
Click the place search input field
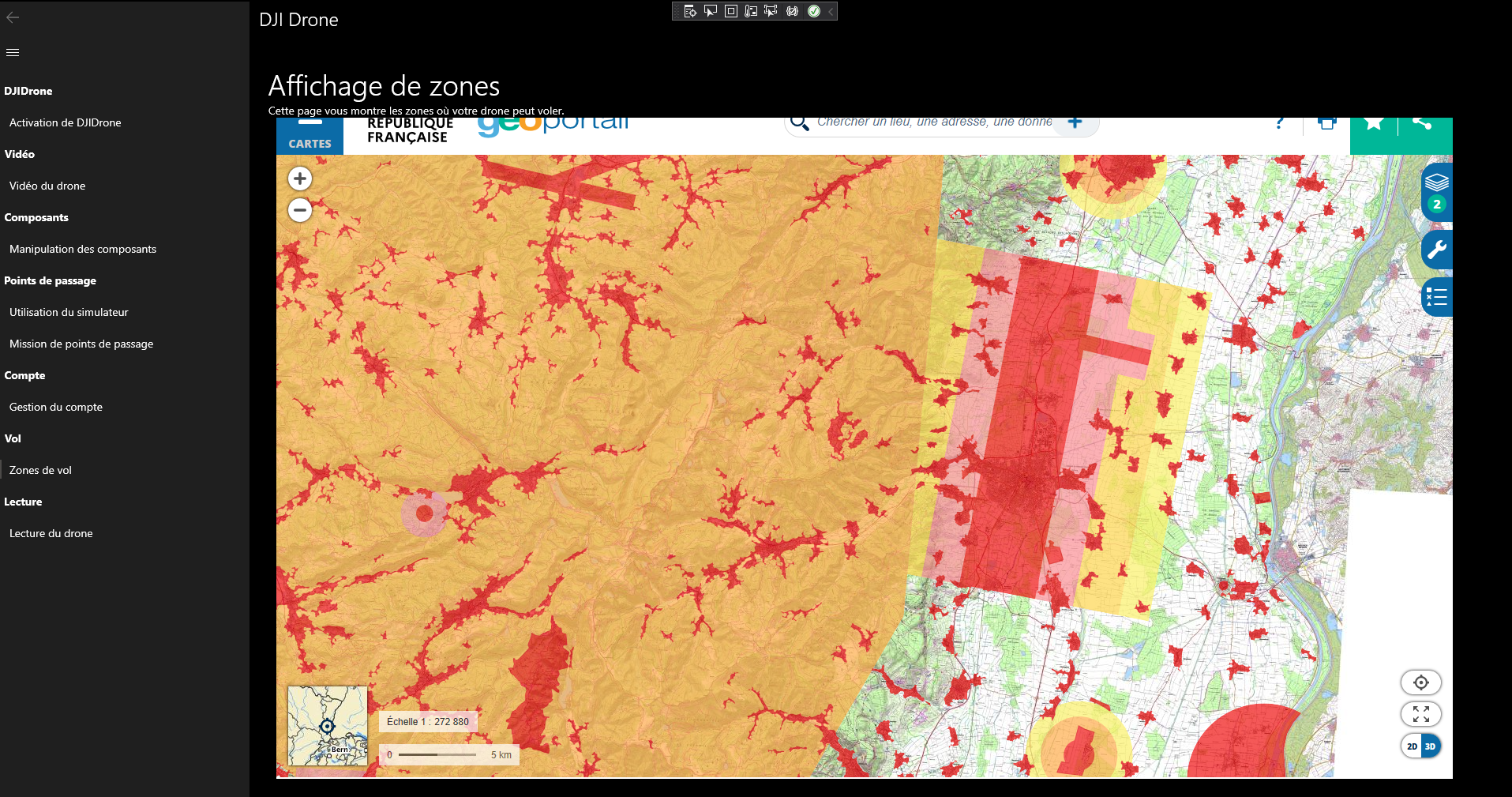click(933, 122)
